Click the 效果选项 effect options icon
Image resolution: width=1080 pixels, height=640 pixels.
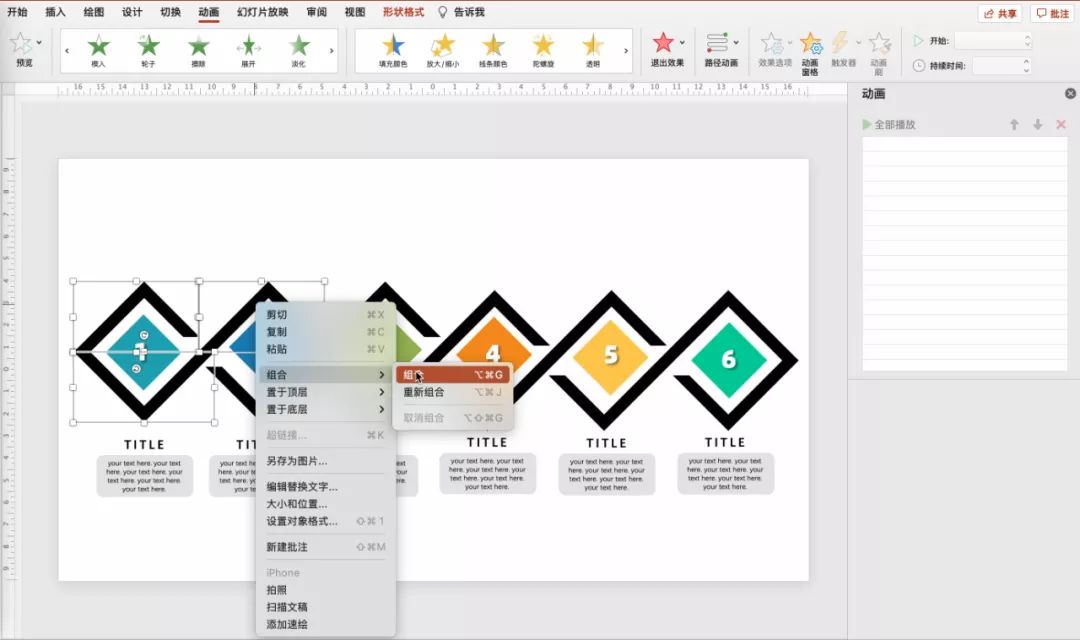tap(771, 43)
